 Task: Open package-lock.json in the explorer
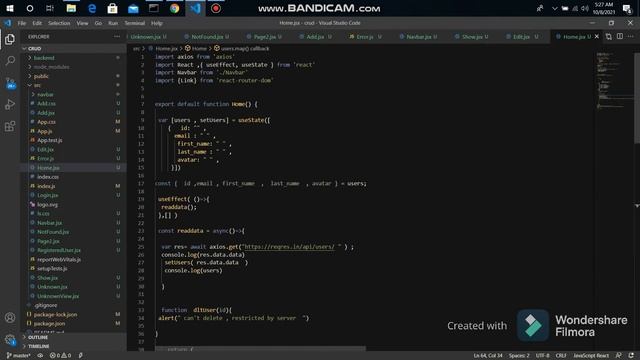(x=73, y=314)
